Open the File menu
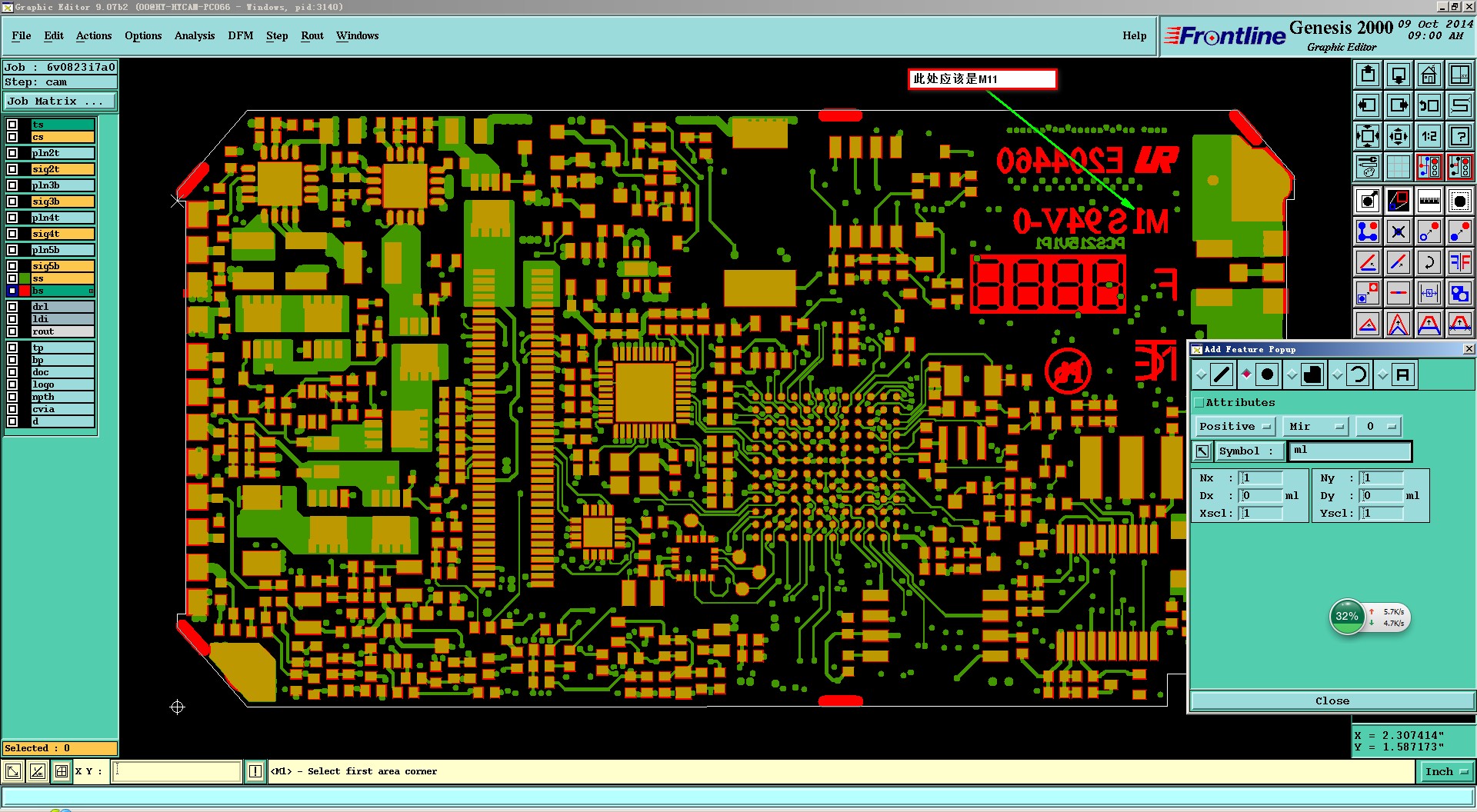This screenshot has height=812, width=1477. 22,36
